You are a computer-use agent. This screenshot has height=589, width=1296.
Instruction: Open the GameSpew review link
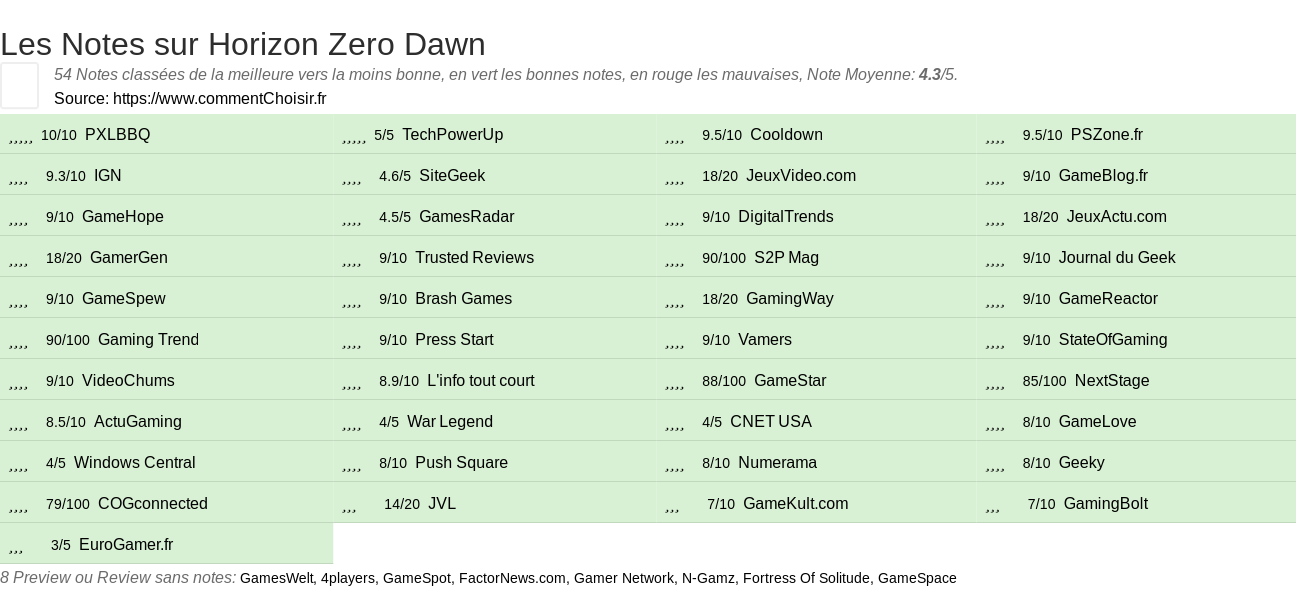[x=124, y=299]
